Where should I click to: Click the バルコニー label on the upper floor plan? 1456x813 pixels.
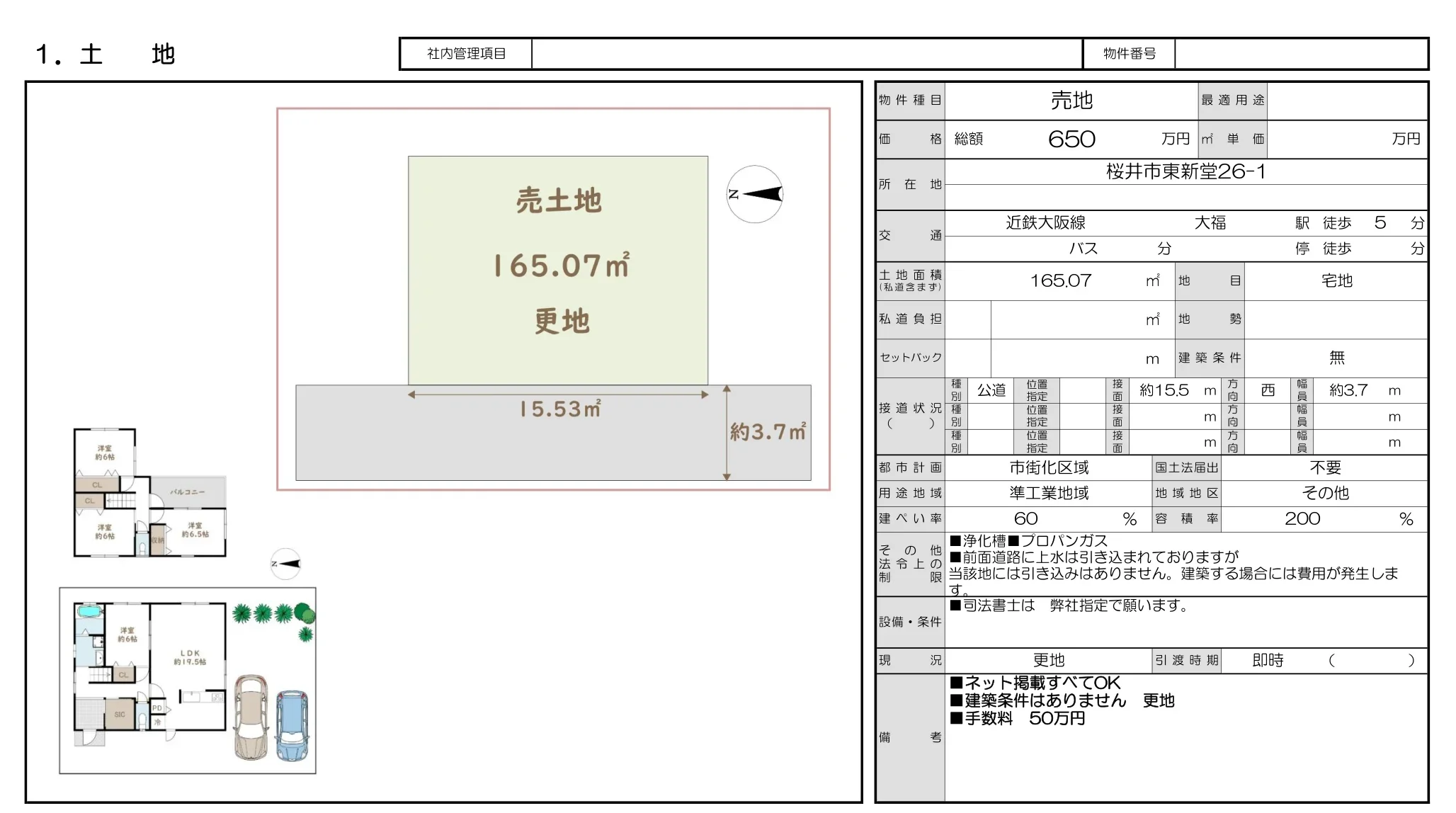pyautogui.click(x=188, y=492)
